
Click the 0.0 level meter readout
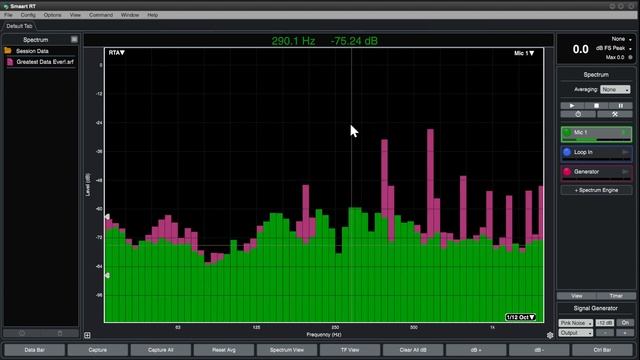coord(580,49)
